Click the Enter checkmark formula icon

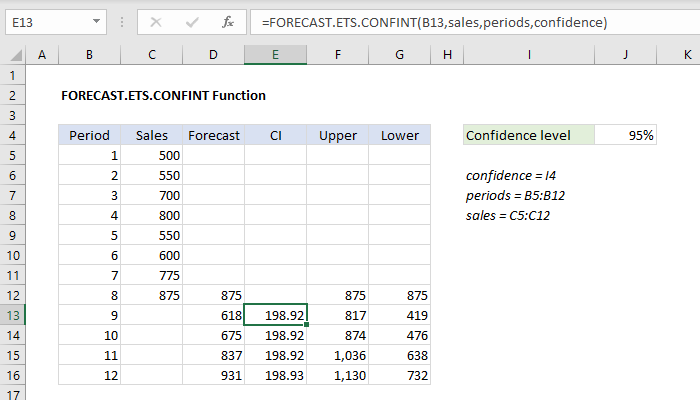[192, 22]
